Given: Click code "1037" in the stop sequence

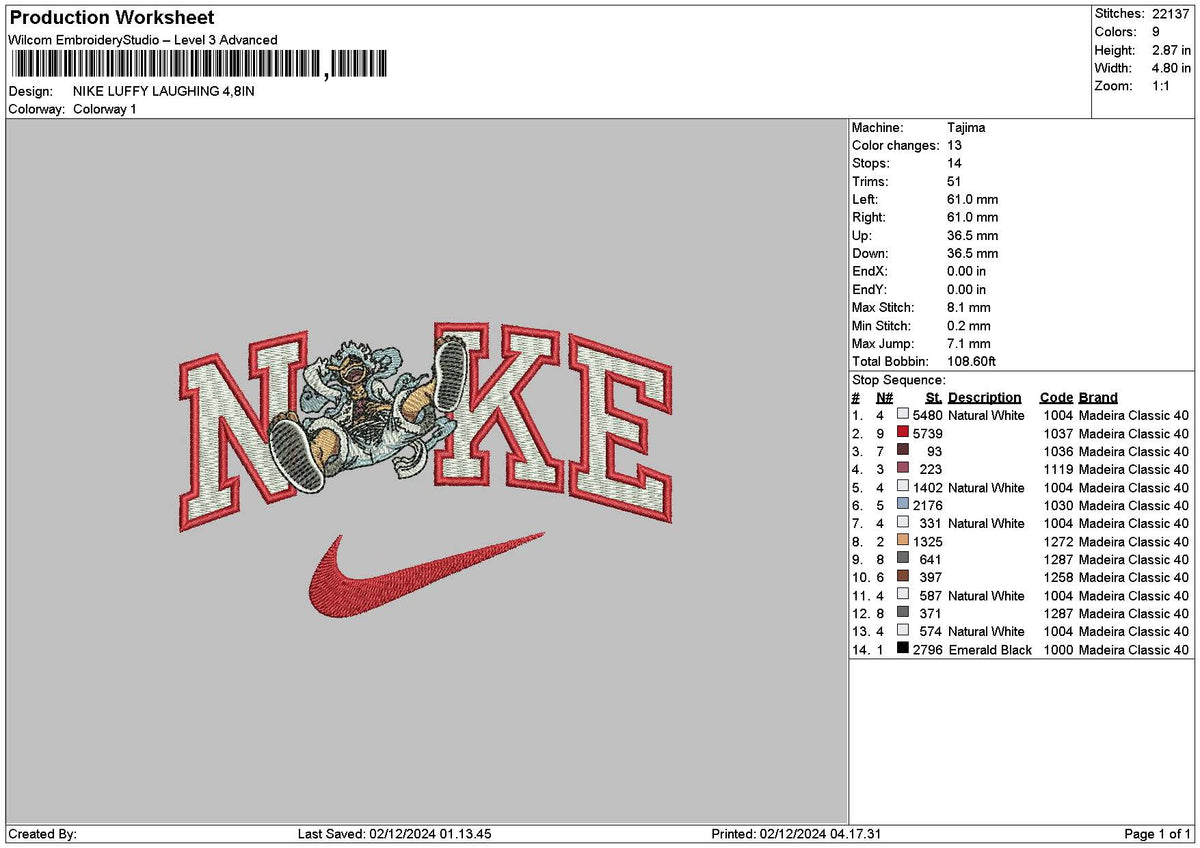Looking at the screenshot, I should point(1057,434).
